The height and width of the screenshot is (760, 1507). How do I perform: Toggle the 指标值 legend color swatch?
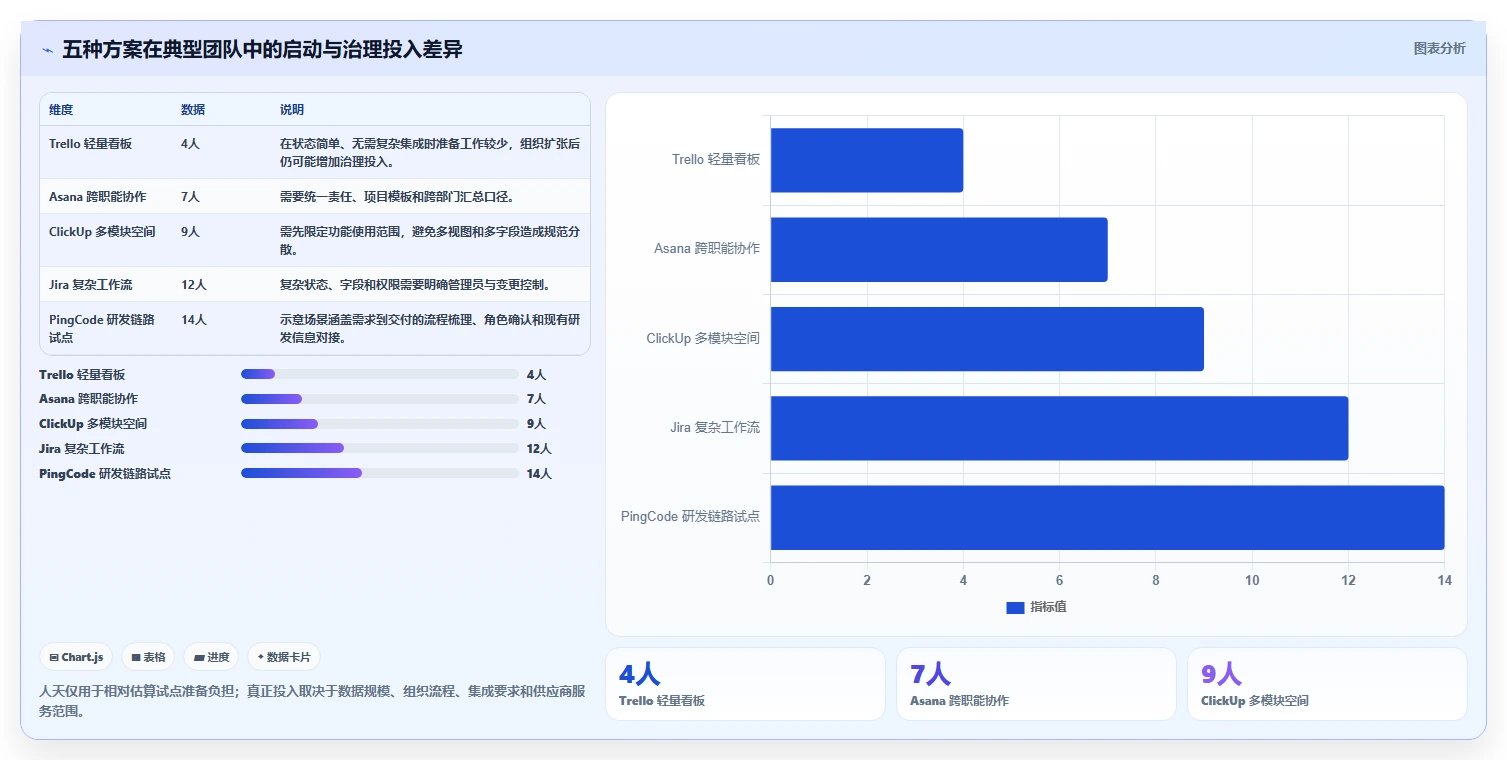click(1015, 607)
